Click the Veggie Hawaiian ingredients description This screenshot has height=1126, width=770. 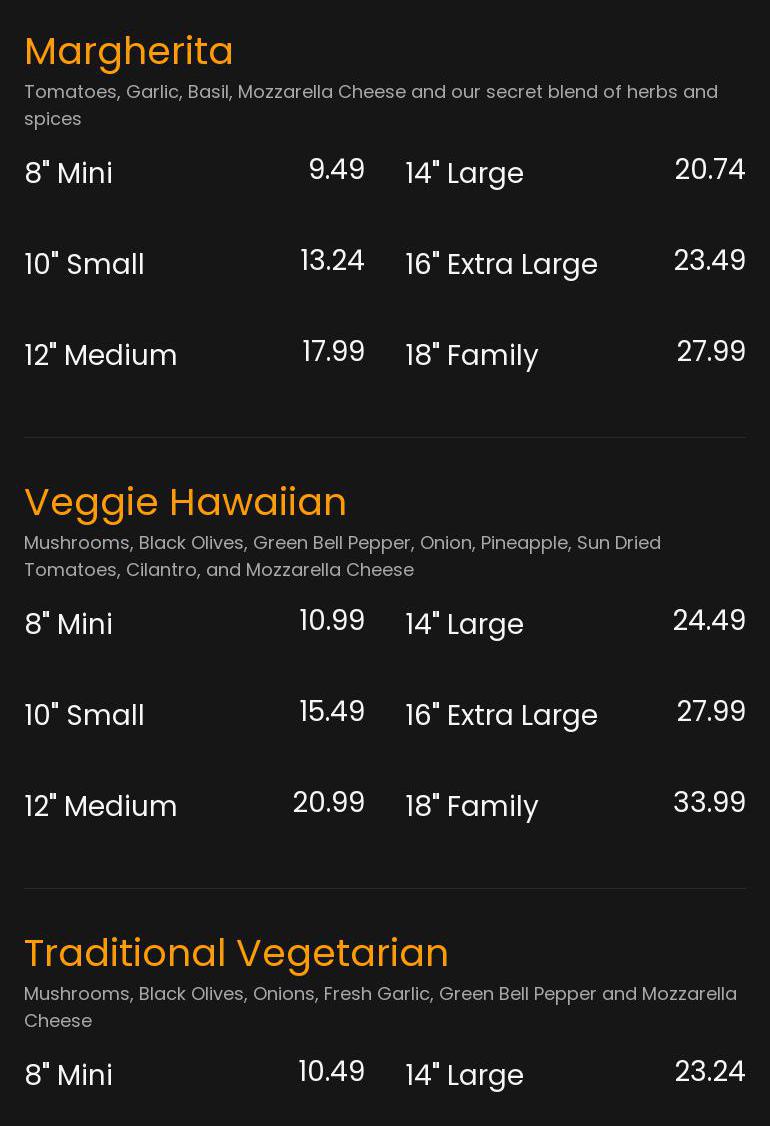pyautogui.click(x=342, y=556)
